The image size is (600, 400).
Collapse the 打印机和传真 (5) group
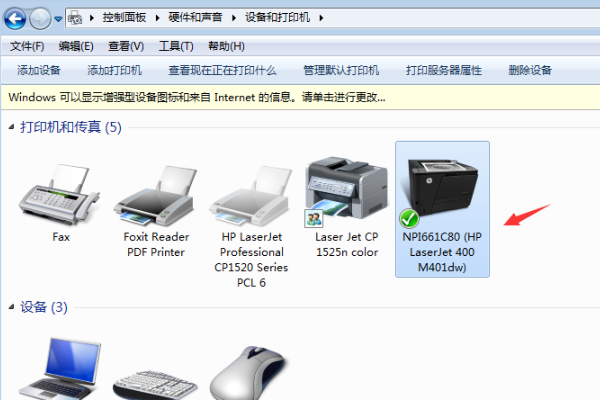tap(11, 127)
